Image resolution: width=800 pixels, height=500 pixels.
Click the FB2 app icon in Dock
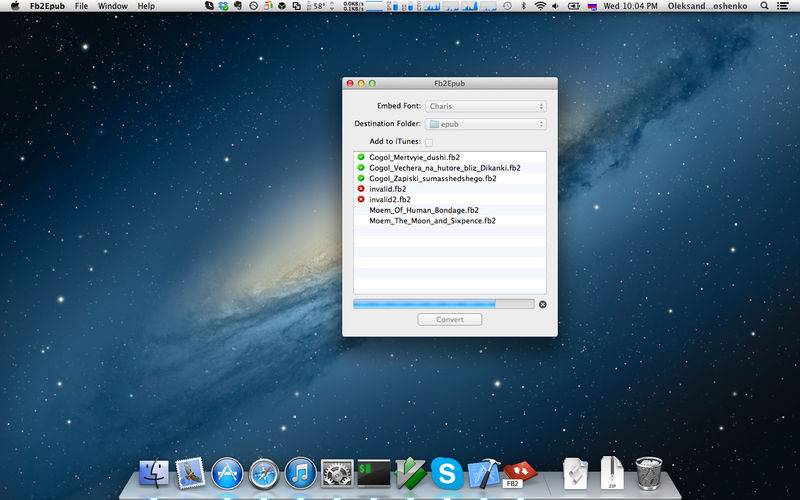pos(519,473)
